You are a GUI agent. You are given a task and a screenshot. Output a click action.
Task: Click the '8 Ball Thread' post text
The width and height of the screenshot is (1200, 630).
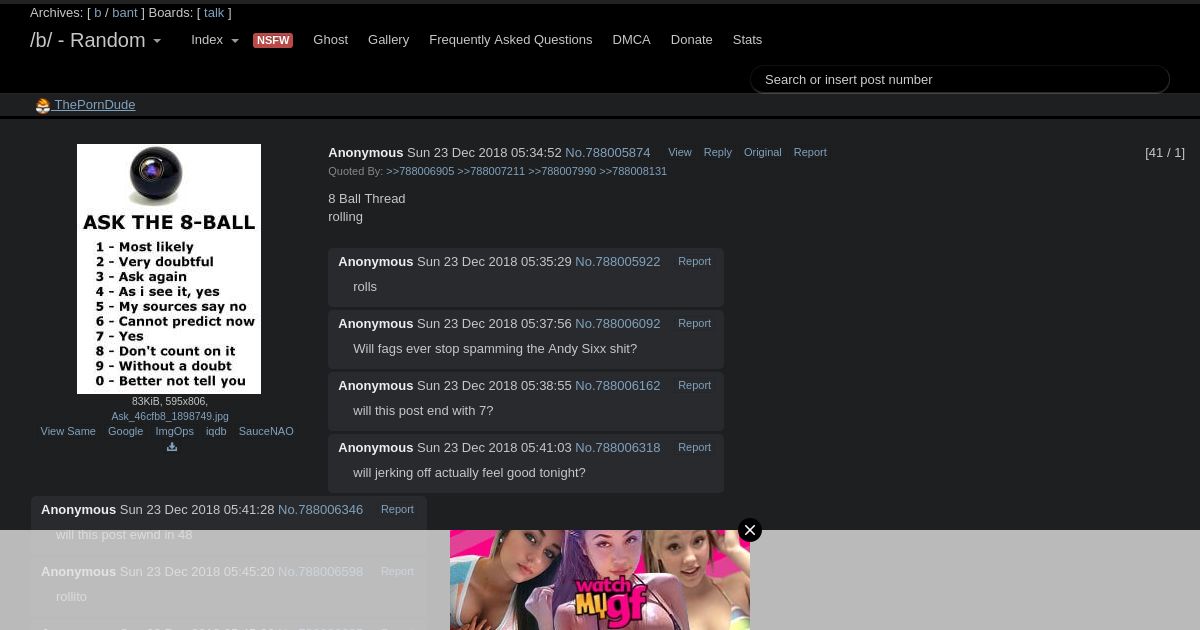367,199
